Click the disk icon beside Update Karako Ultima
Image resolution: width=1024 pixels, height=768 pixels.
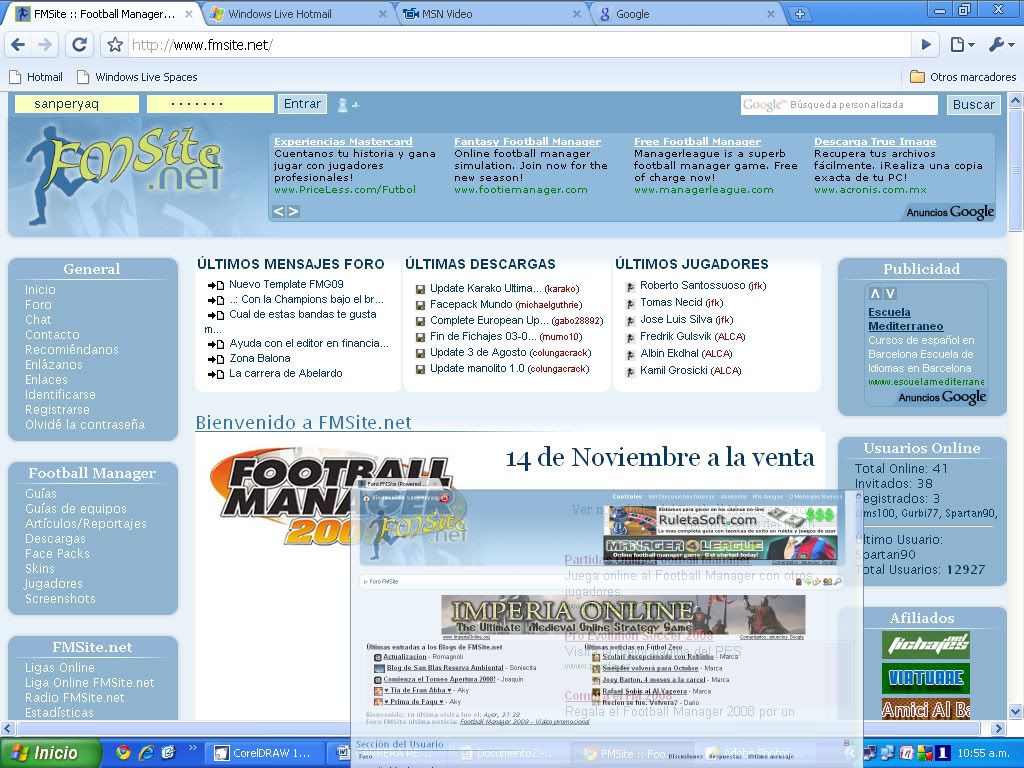(x=421, y=289)
